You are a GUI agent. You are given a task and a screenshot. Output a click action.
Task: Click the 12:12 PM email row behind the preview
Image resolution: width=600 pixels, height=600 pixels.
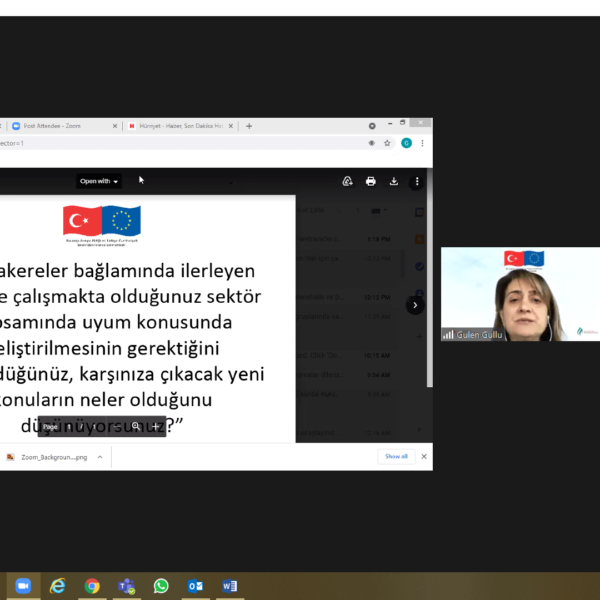[x=347, y=297]
